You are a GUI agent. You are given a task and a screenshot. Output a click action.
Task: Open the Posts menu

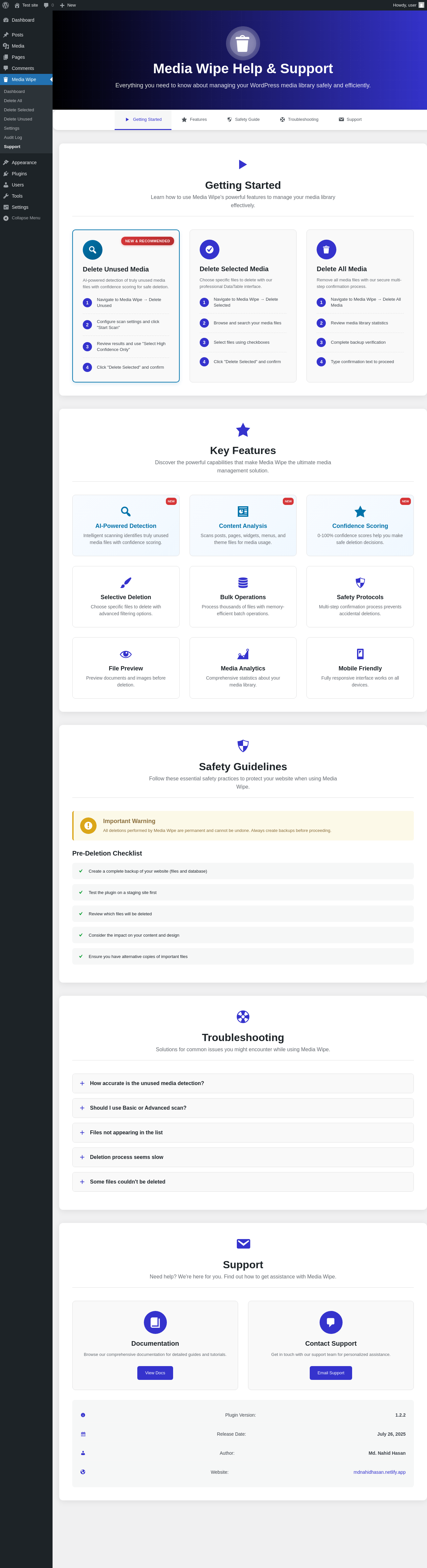tap(26, 35)
